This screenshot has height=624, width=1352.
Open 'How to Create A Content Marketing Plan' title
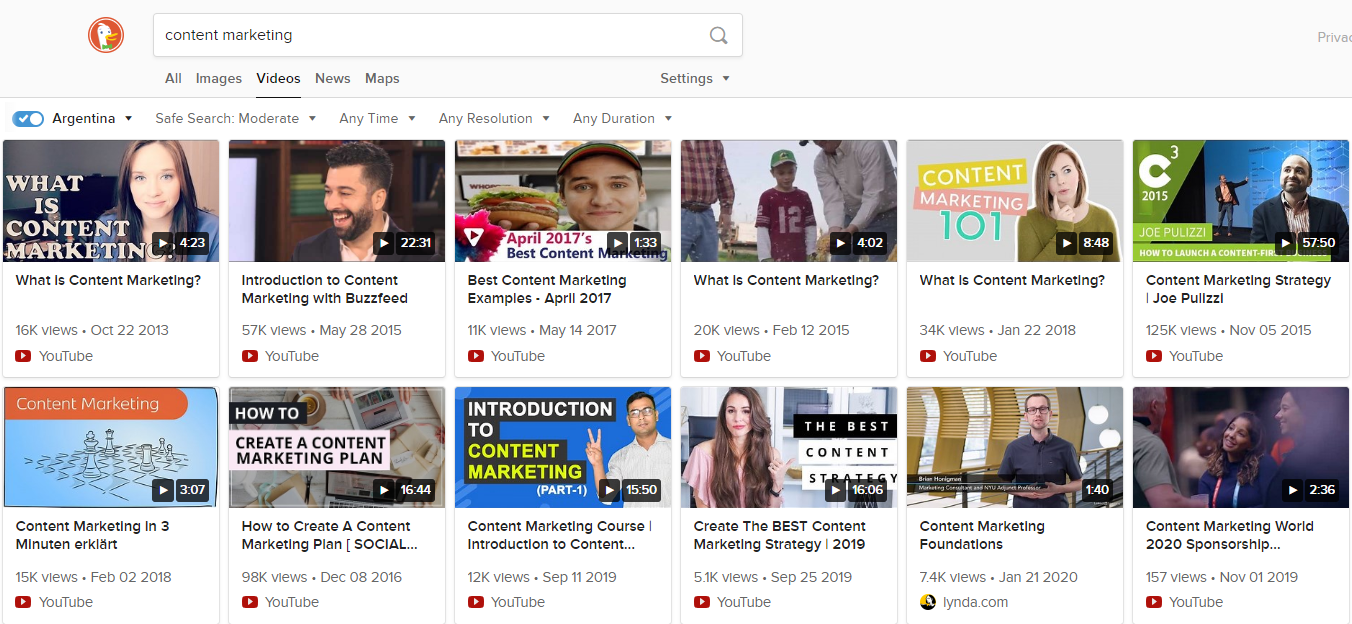pos(329,535)
